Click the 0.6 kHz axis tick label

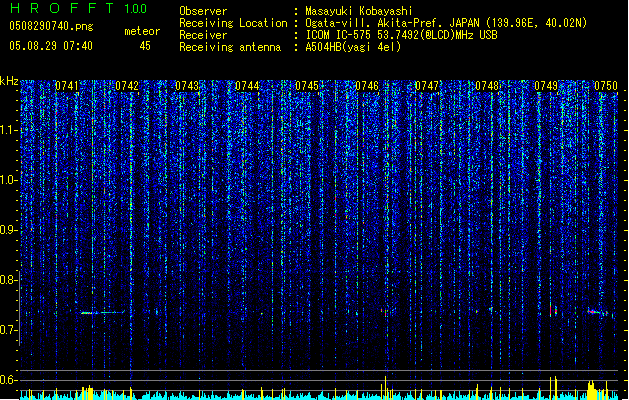[x=9, y=380]
